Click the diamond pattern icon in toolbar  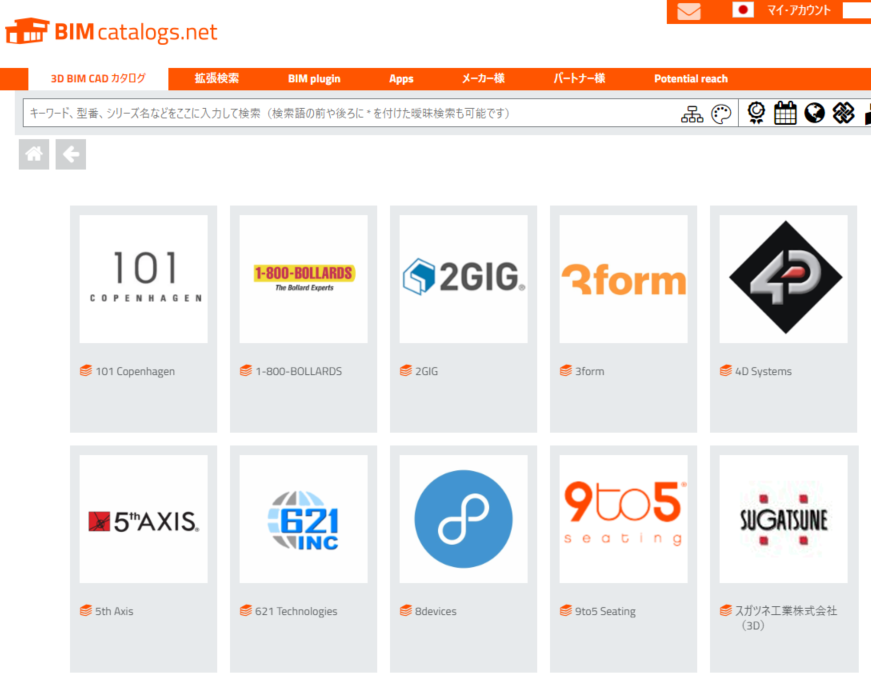(x=843, y=113)
